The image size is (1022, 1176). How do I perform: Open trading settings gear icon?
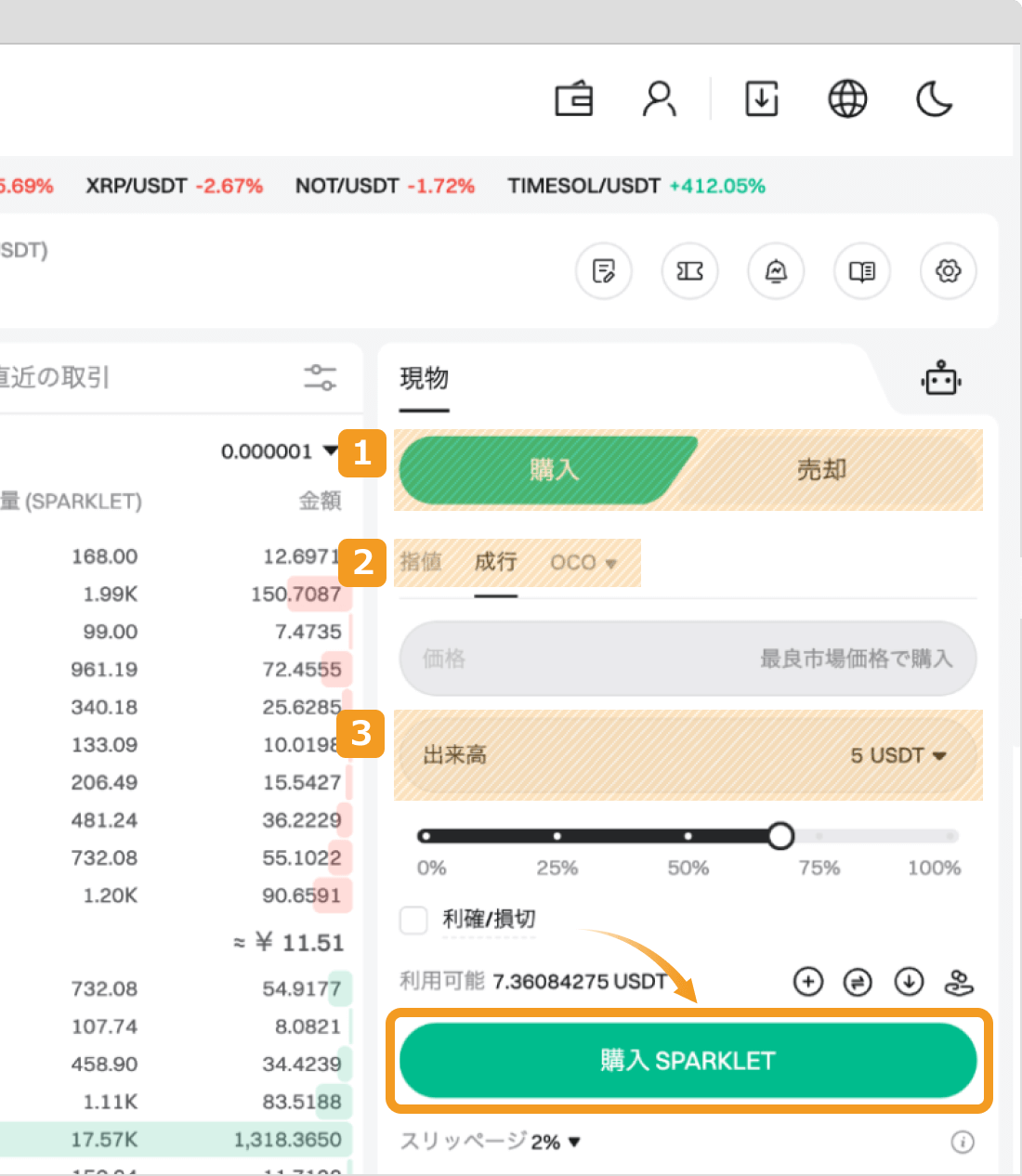[x=949, y=271]
